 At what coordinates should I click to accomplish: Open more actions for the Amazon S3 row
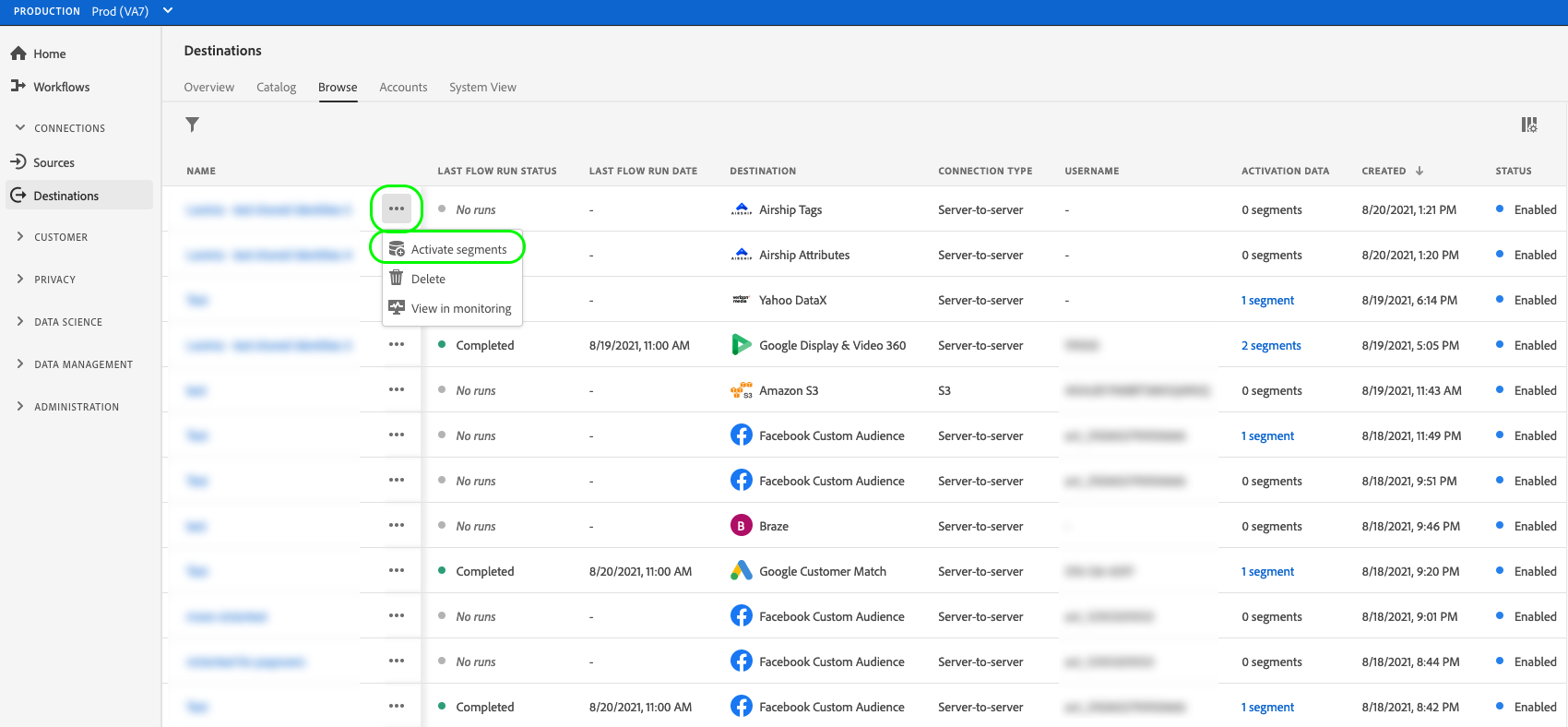[397, 389]
